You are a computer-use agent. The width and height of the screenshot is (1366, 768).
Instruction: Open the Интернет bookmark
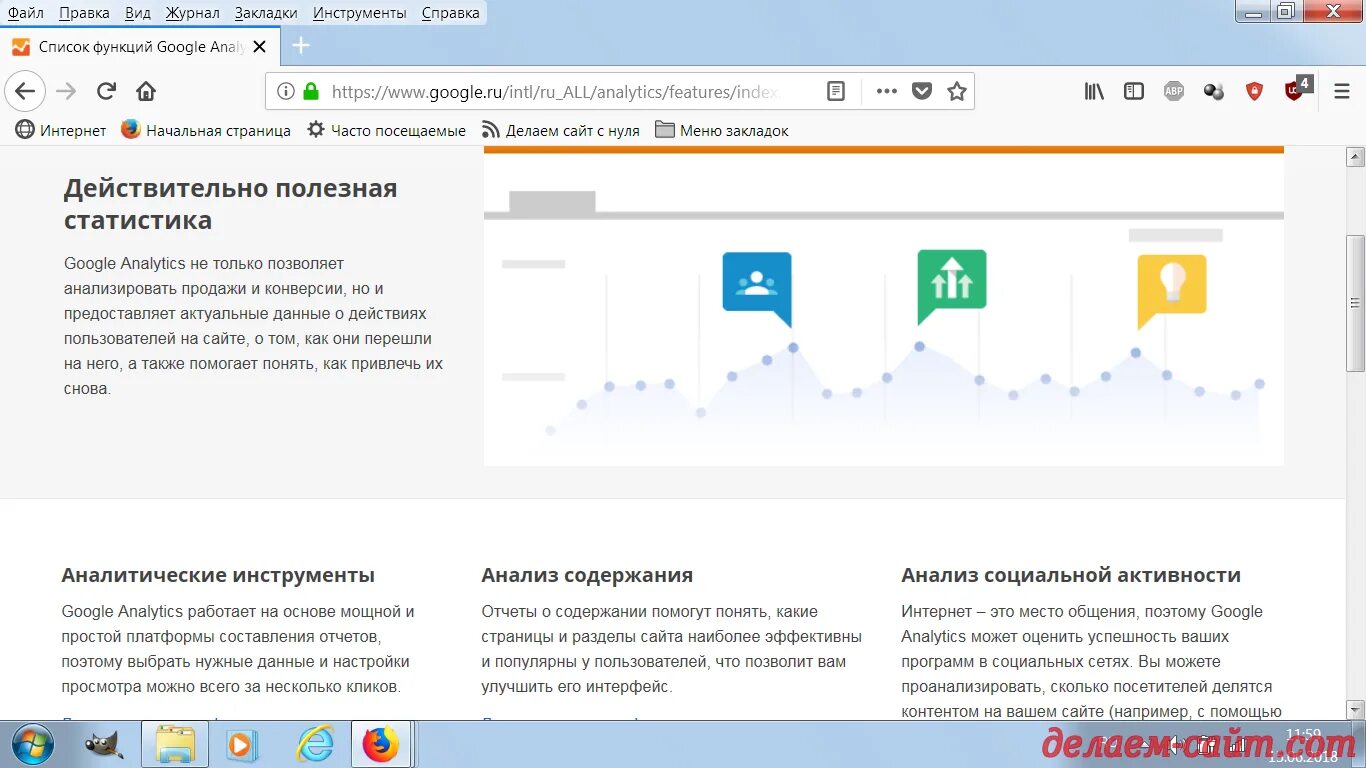61,130
